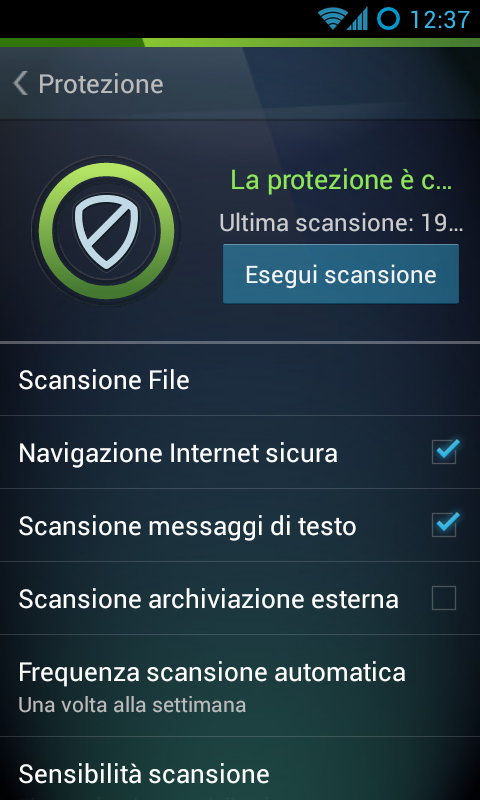Tap the green shield protection status icon
This screenshot has width=480, height=800.
click(106, 231)
